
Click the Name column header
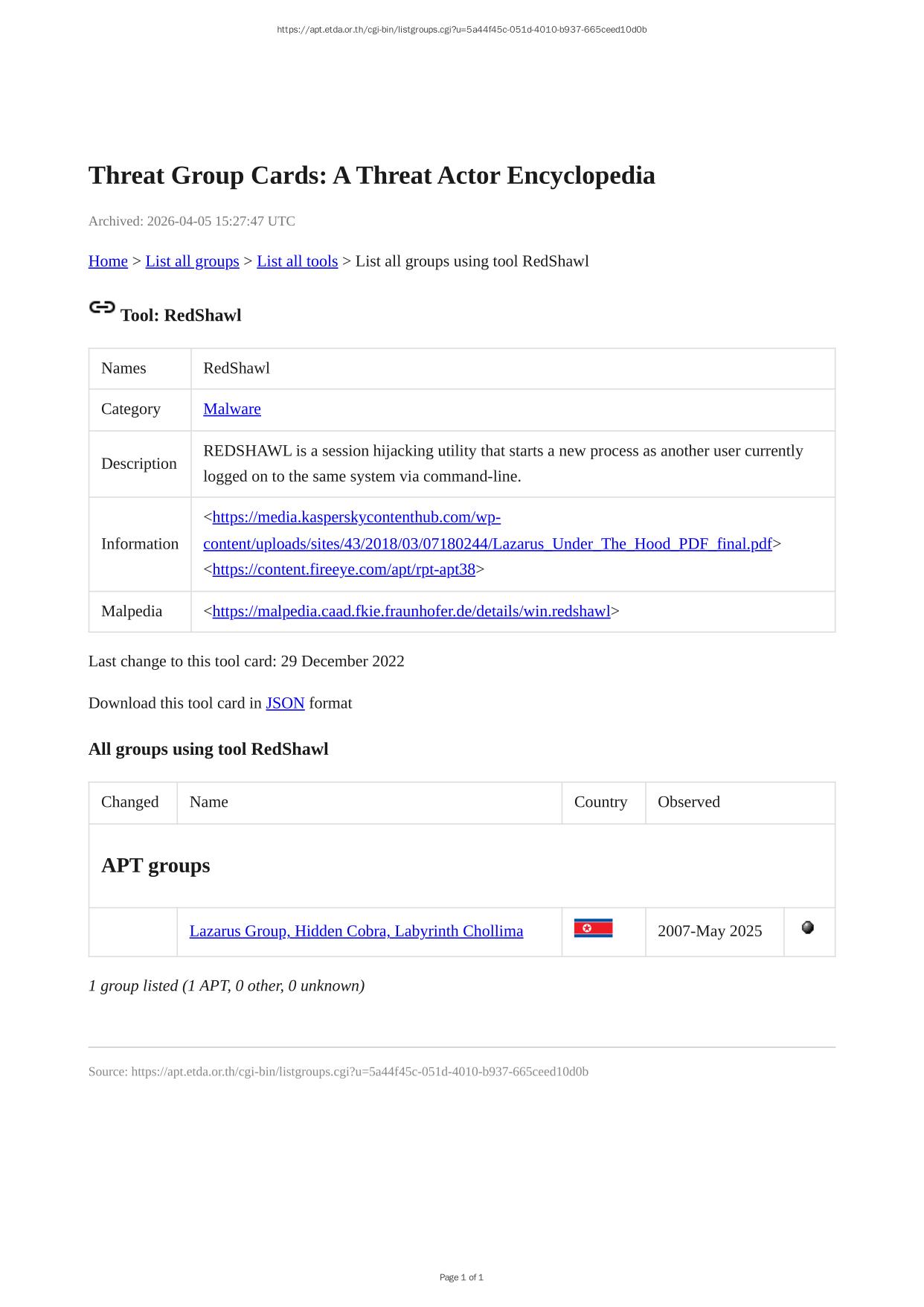point(209,802)
